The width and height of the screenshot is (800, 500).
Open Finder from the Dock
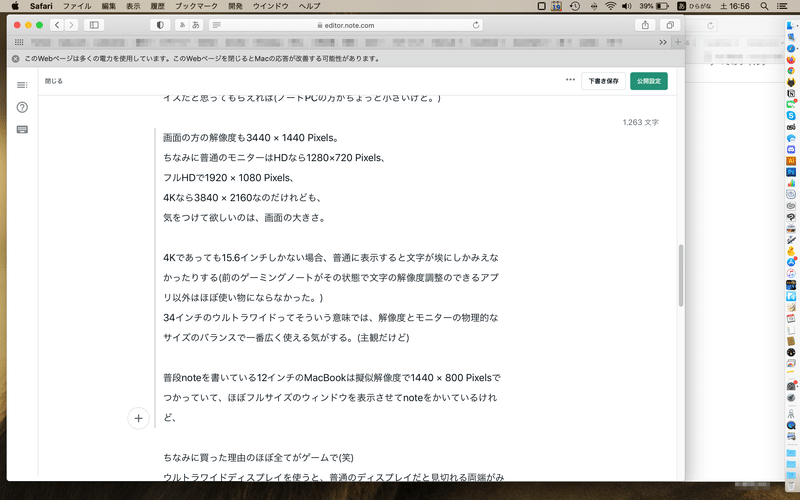[x=791, y=26]
